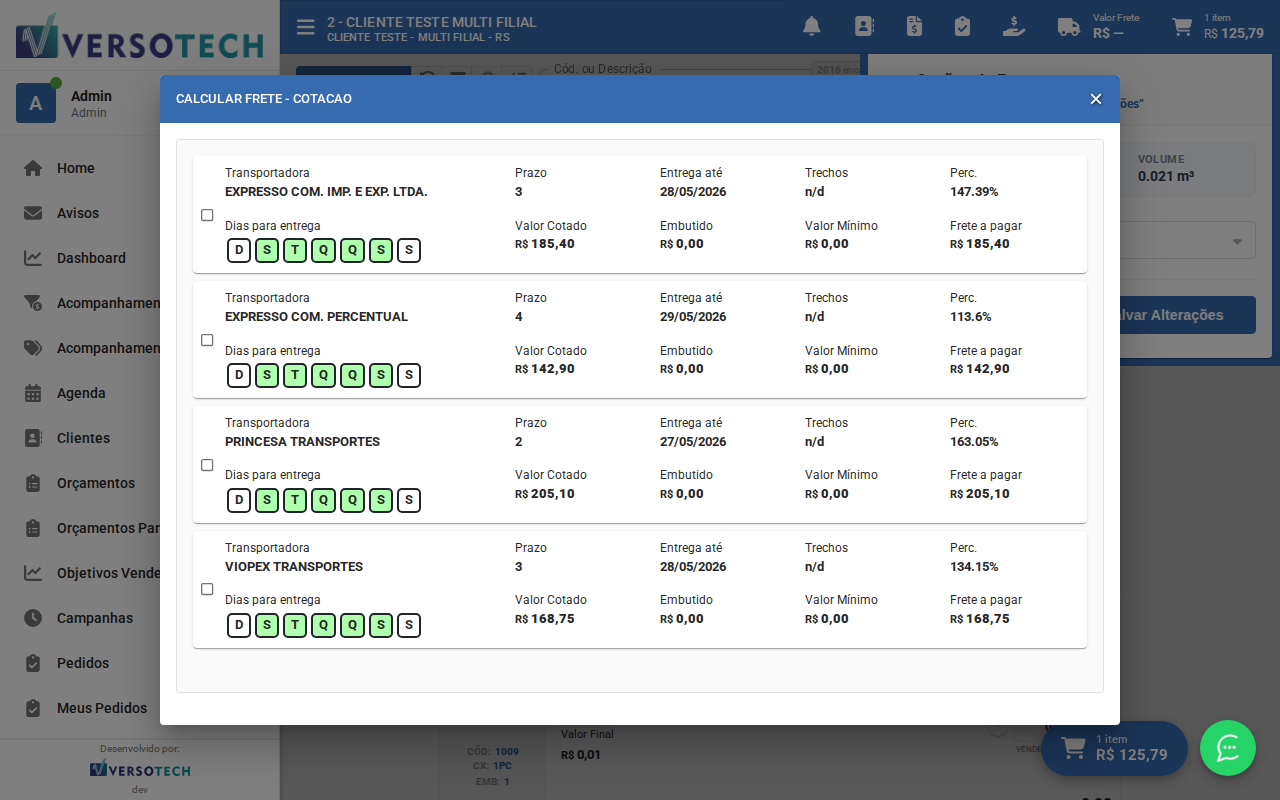Toggle the hamburger menu icon
The image size is (1280, 800).
306,27
